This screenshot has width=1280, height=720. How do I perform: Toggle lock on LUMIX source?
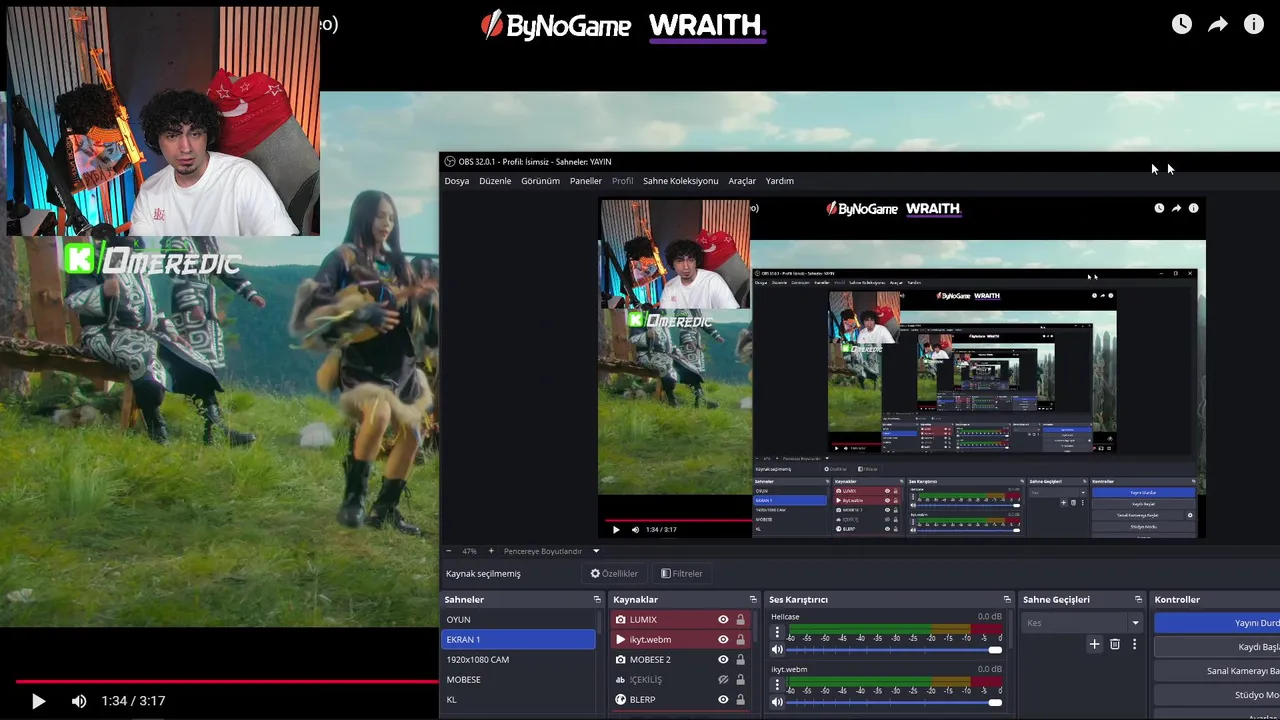pos(741,620)
